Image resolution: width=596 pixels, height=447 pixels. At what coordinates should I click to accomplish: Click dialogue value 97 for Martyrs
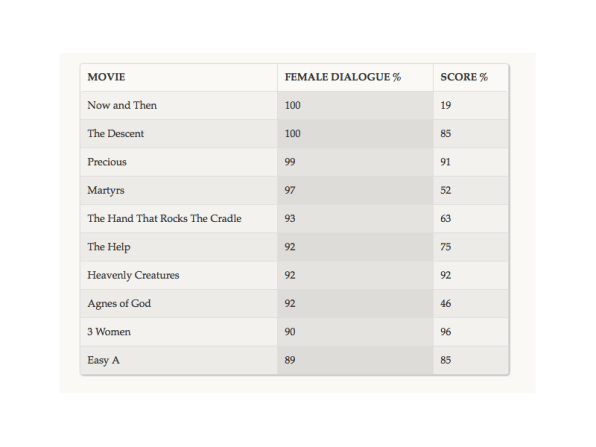point(290,190)
